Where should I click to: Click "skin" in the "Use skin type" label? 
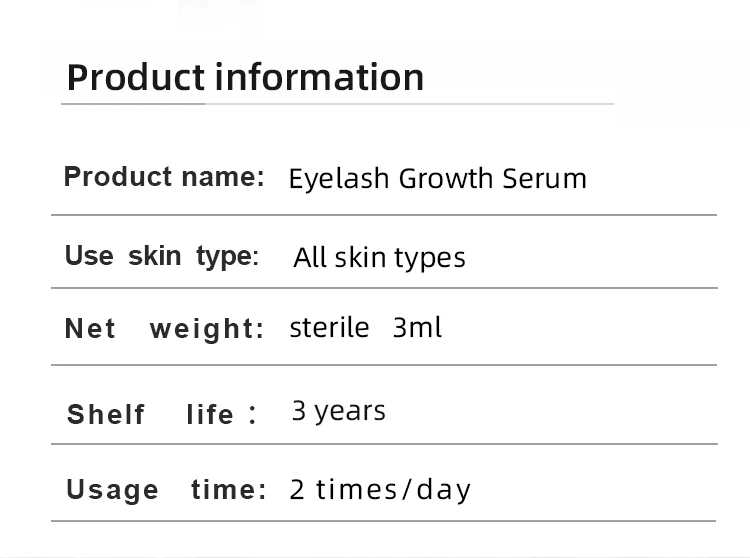(155, 256)
